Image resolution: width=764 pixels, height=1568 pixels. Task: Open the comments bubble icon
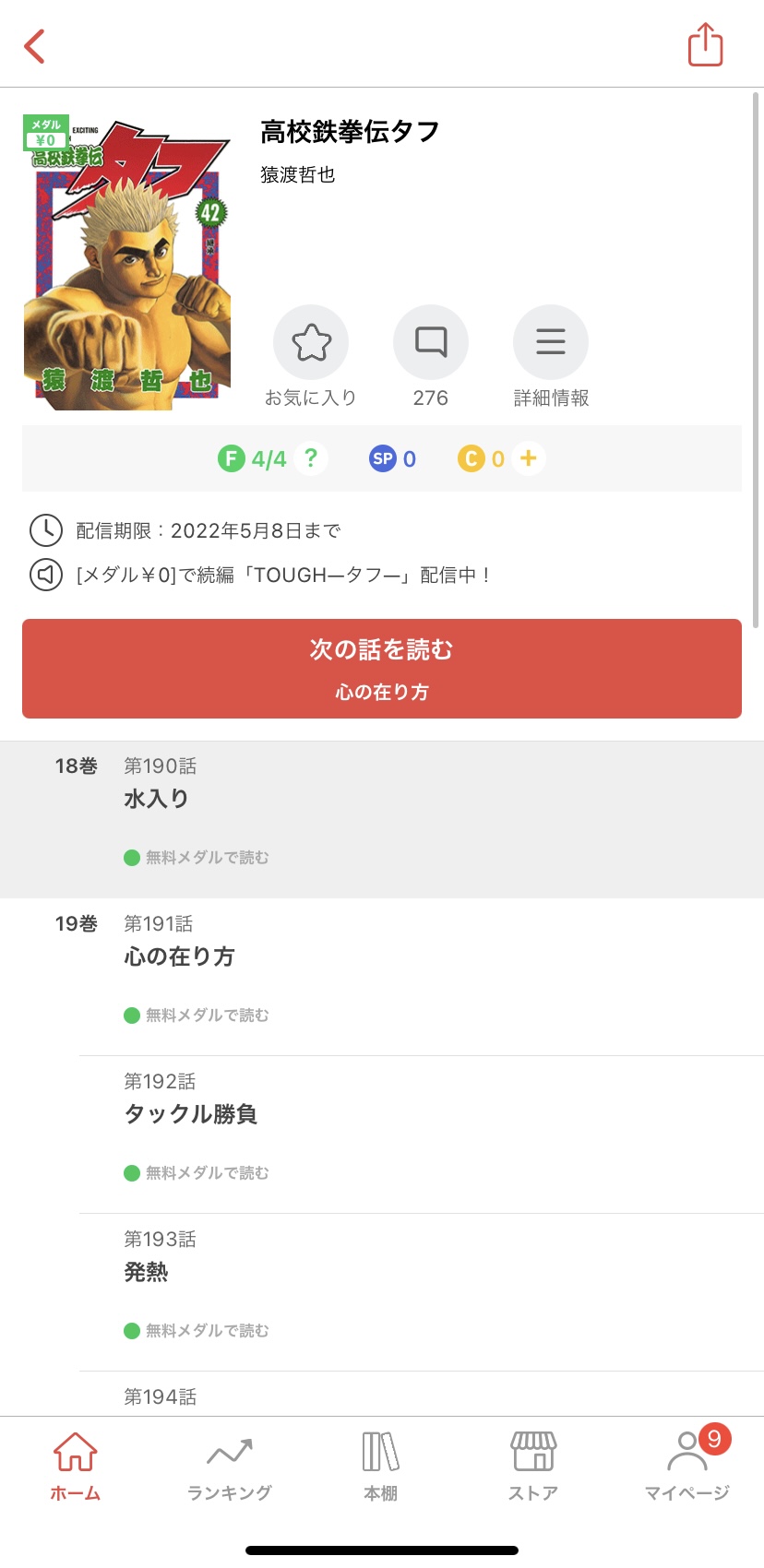[430, 342]
